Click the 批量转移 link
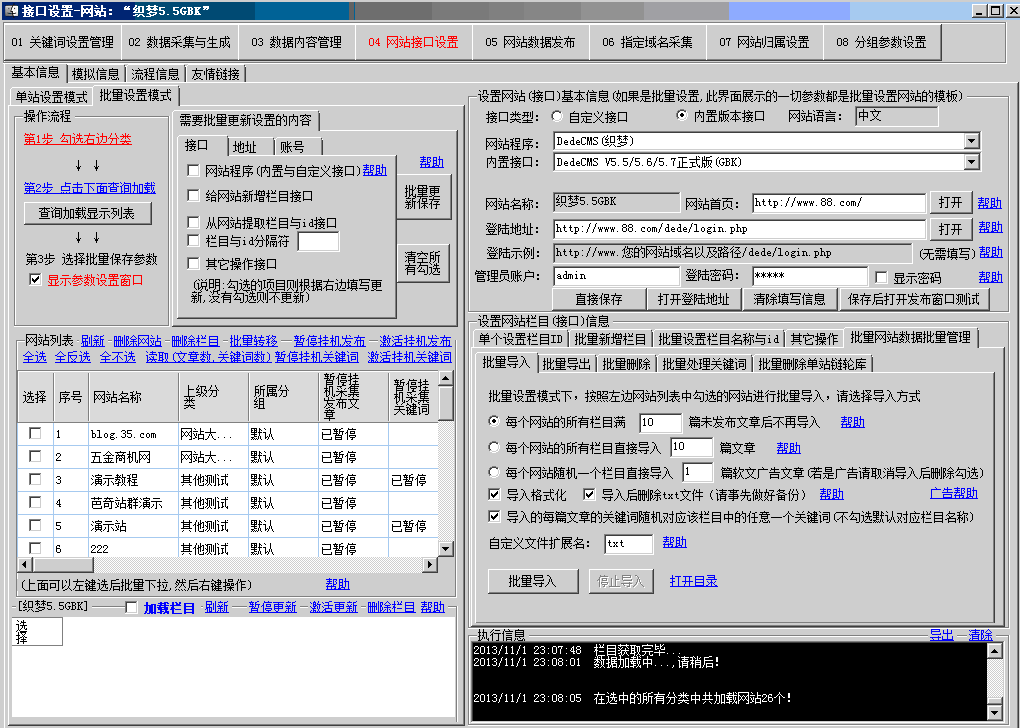Screen dimensions: 1020x728 coord(253,341)
